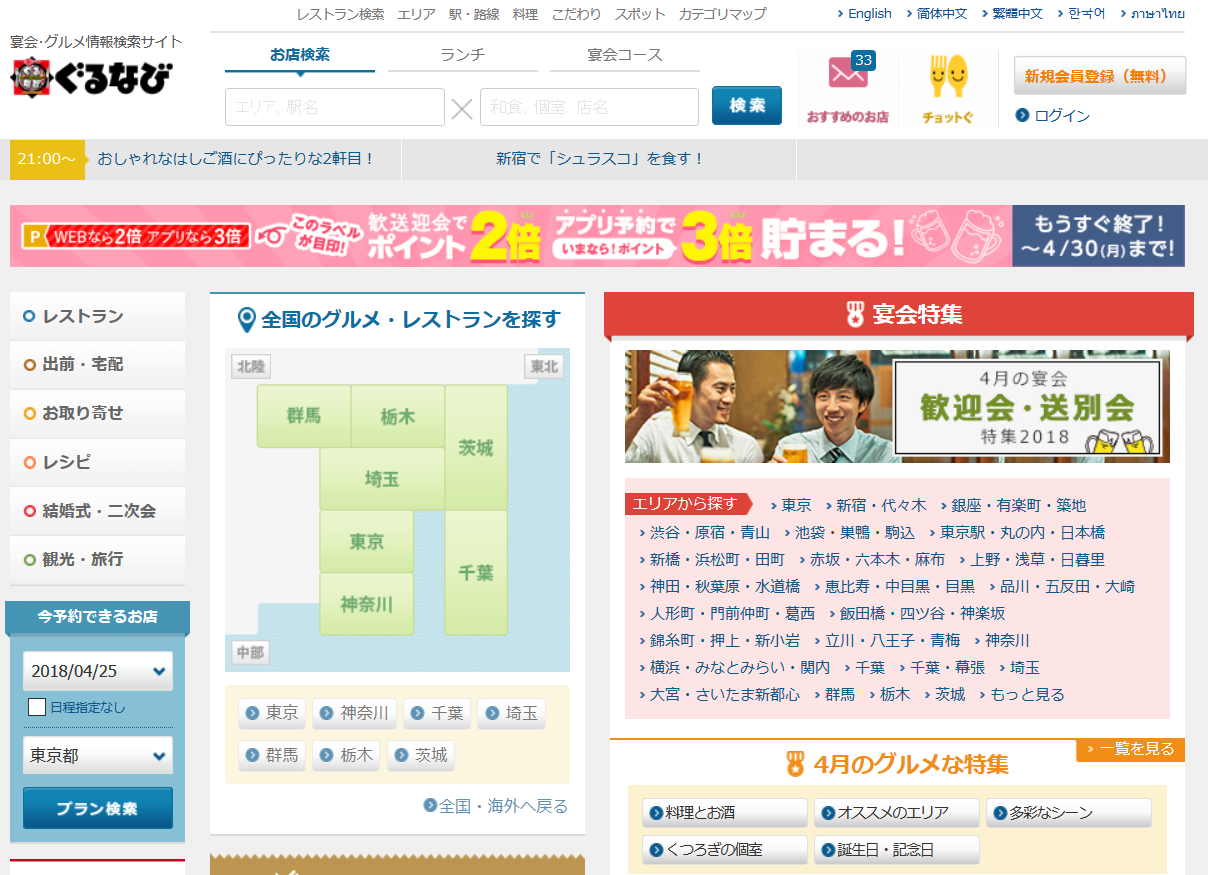Click the エリア、駅名 input field

[x=334, y=107]
